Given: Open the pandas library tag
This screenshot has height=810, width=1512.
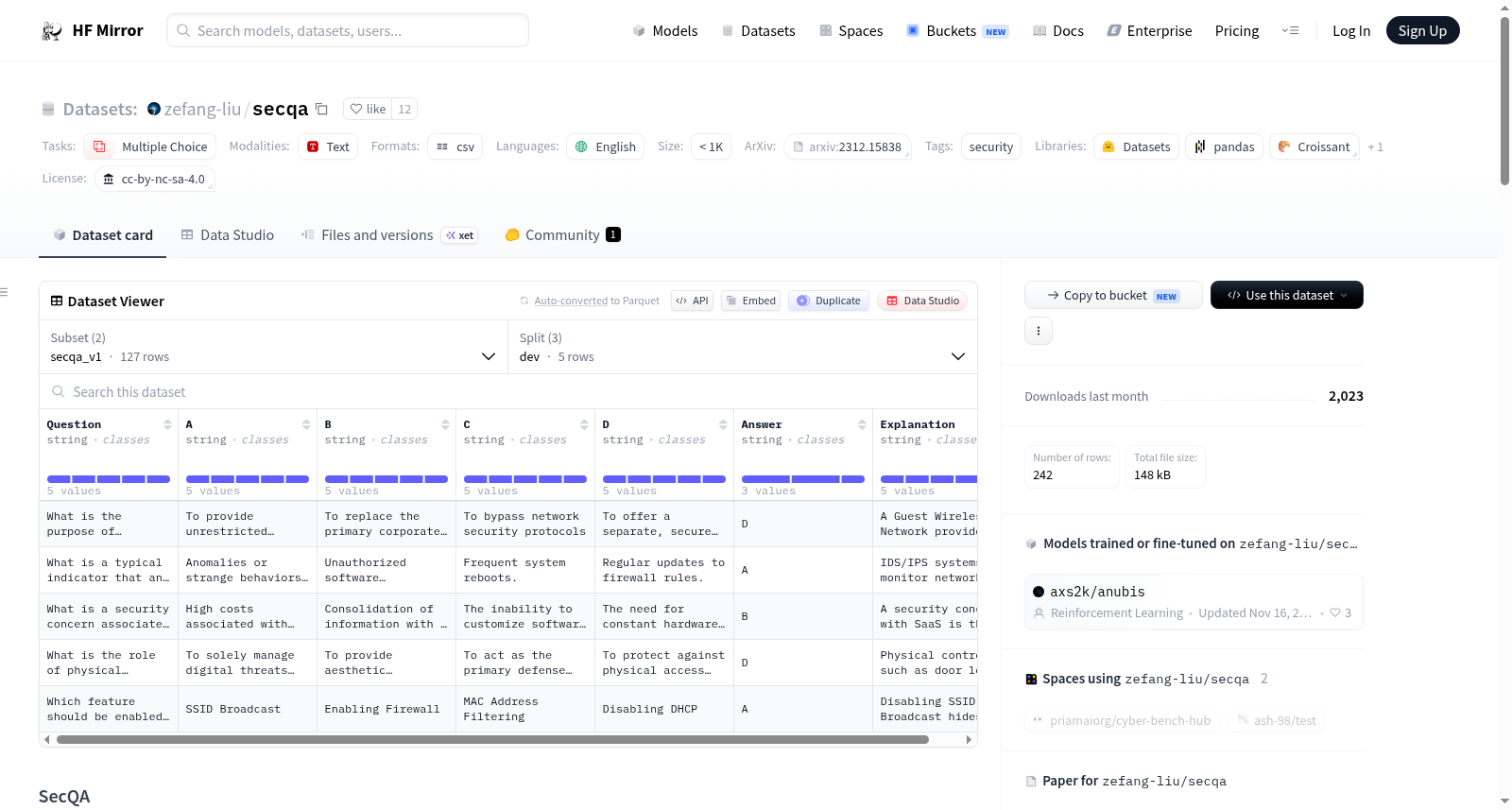Looking at the screenshot, I should [x=1224, y=146].
